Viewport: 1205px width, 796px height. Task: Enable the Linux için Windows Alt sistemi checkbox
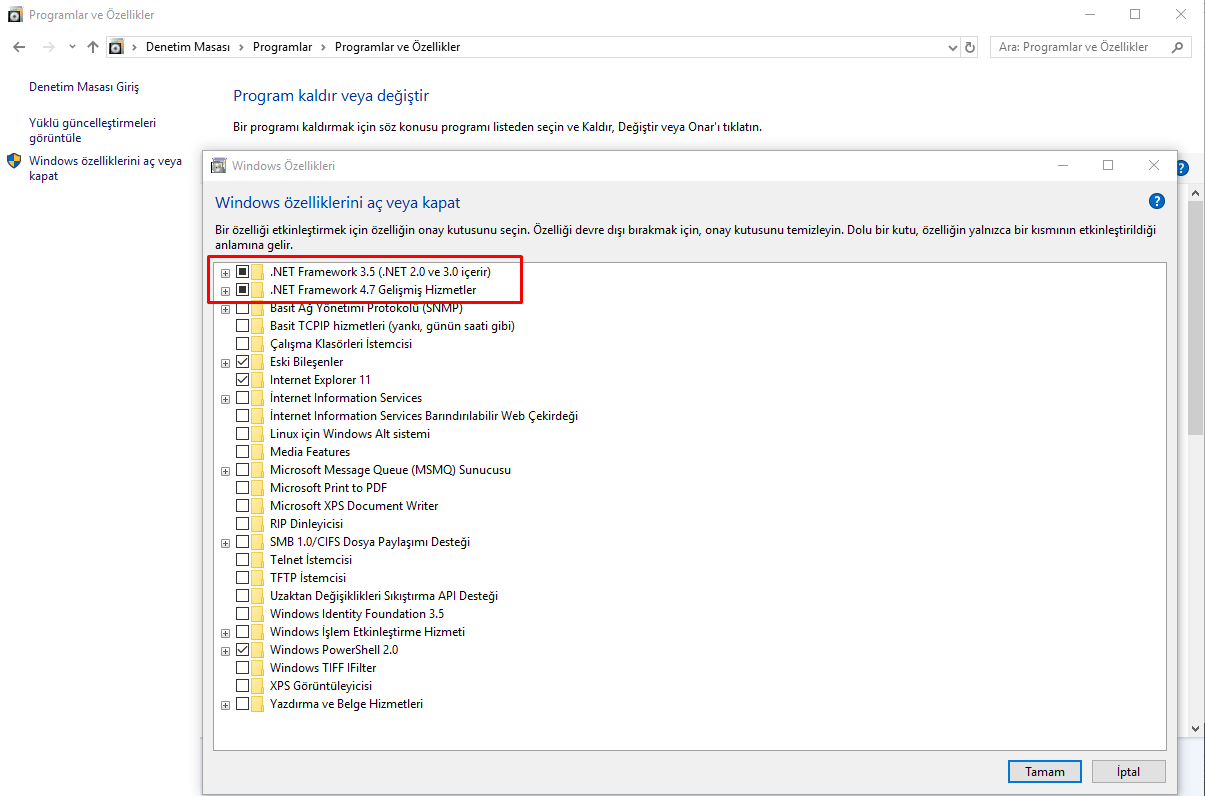pyautogui.click(x=242, y=434)
